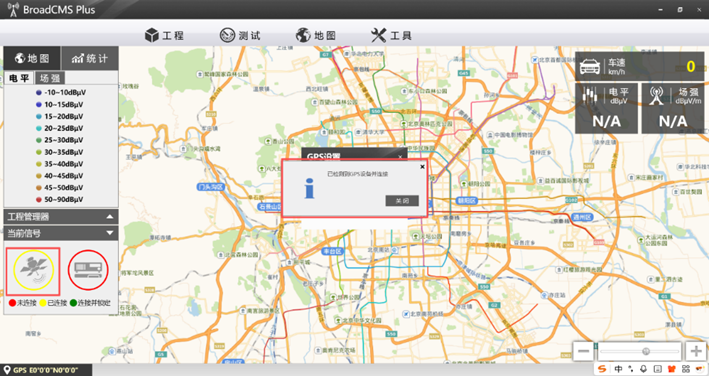Expand the 工程管理器 panel
This screenshot has width=709, height=376.
61,217
